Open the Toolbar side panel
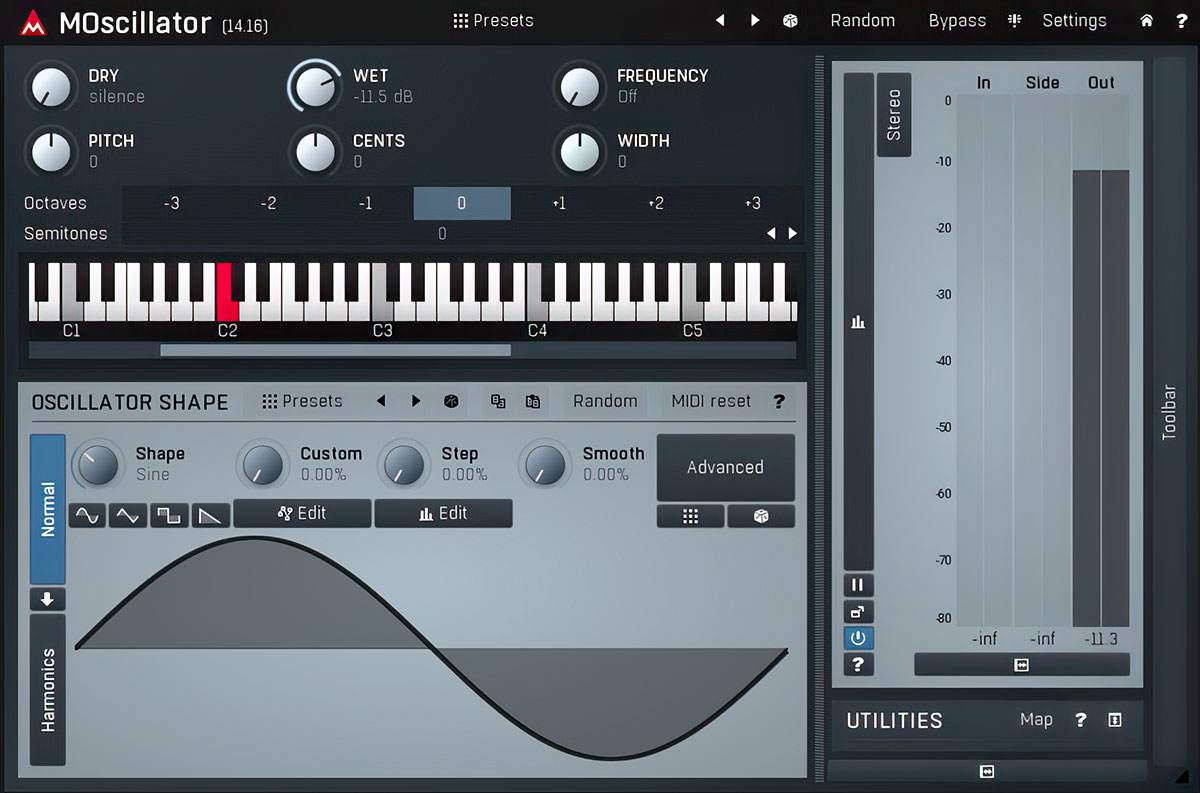 pos(1168,411)
